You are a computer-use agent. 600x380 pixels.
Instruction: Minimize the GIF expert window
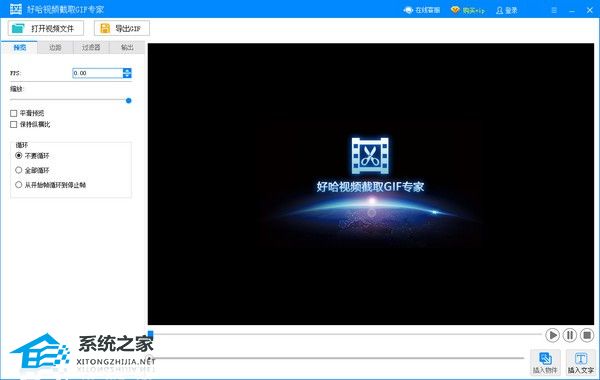(572, 11)
